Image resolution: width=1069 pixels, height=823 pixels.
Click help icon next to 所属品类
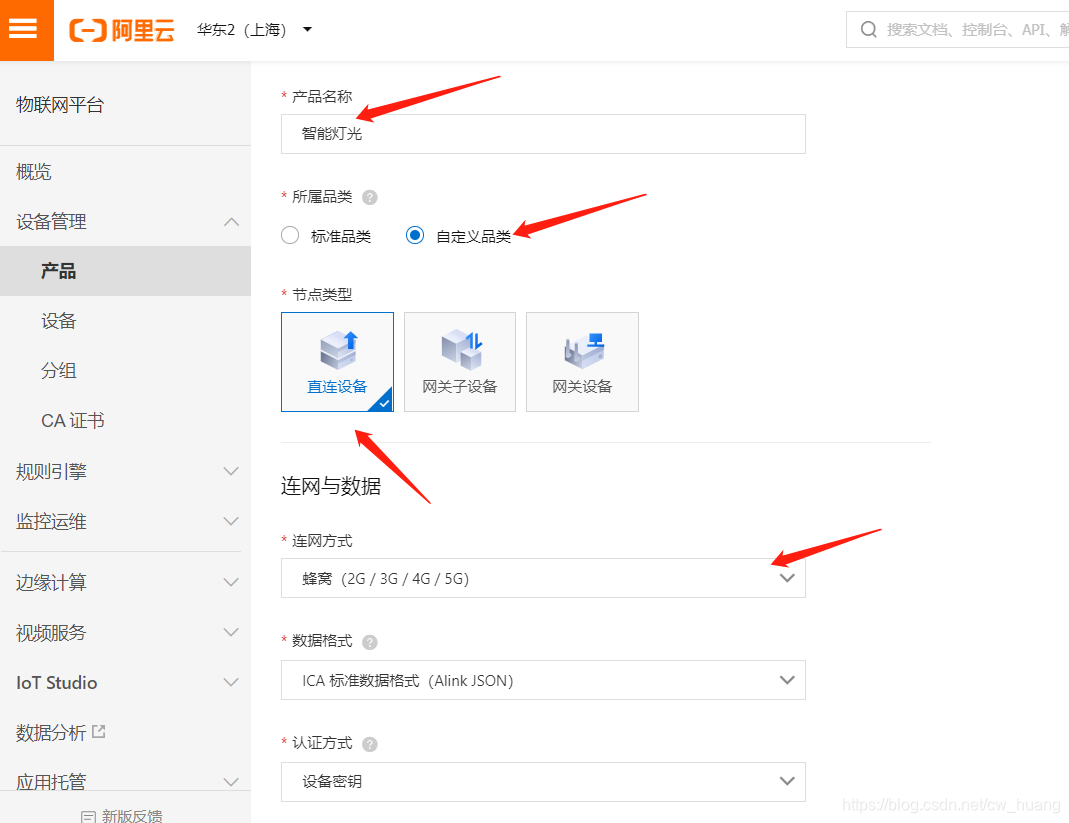[x=370, y=198]
